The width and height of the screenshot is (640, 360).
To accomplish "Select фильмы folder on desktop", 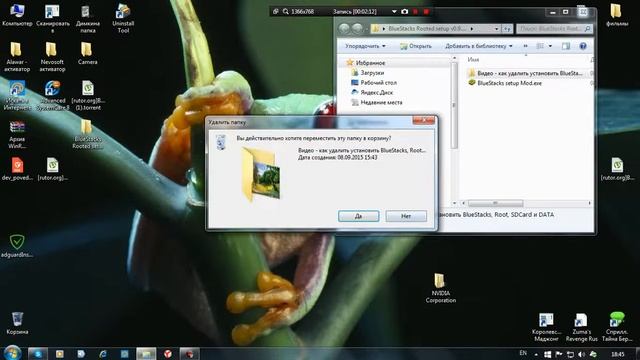I will point(617,15).
